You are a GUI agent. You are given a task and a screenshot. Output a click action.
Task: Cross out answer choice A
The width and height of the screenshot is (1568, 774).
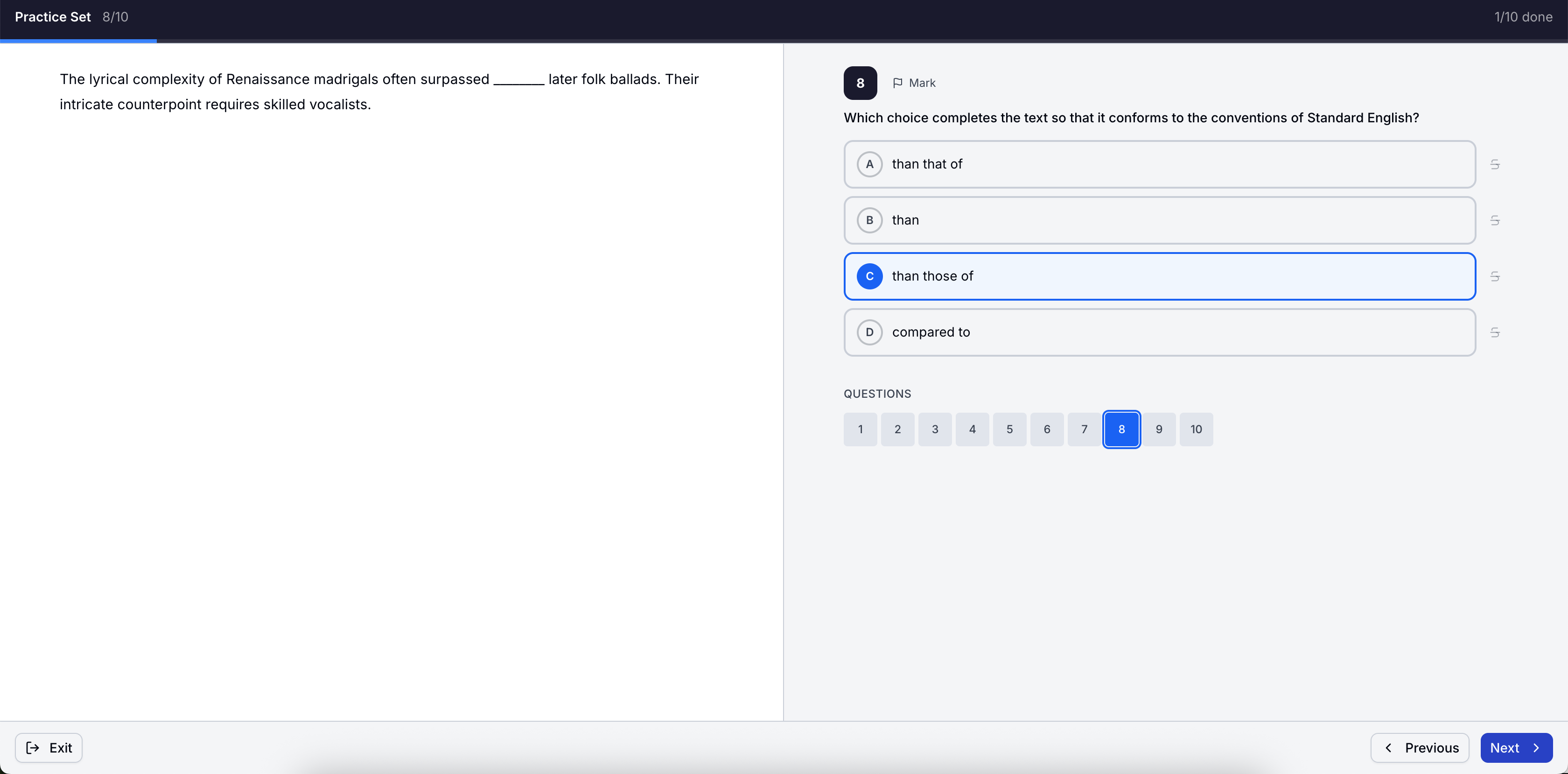[1496, 164]
